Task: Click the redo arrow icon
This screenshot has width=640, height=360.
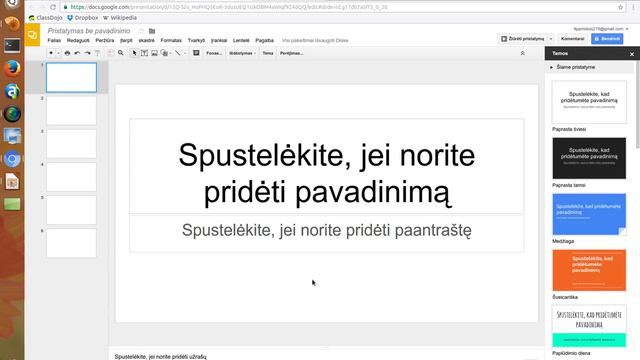Action: [x=87, y=53]
